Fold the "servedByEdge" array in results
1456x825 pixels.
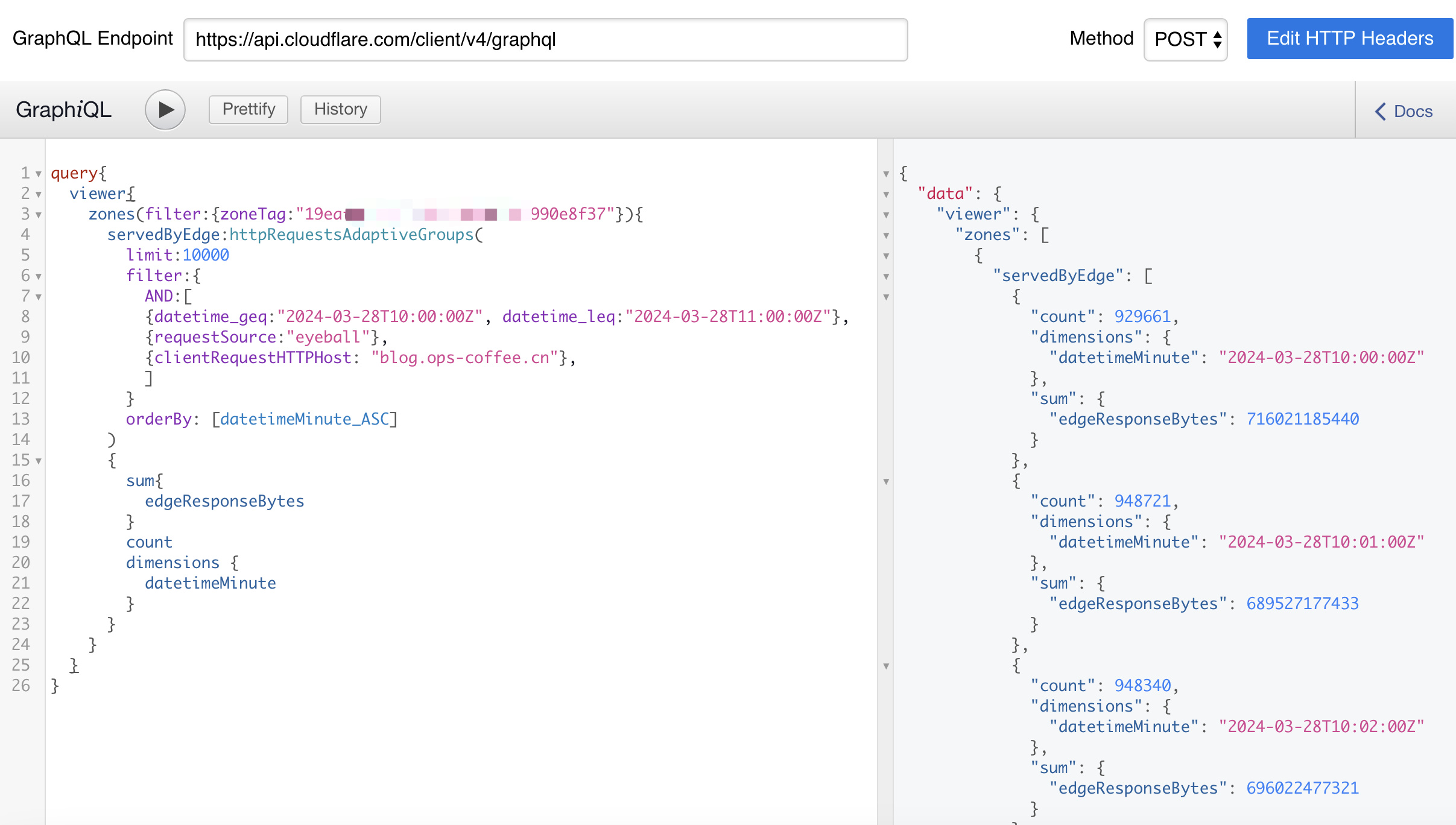click(x=886, y=277)
